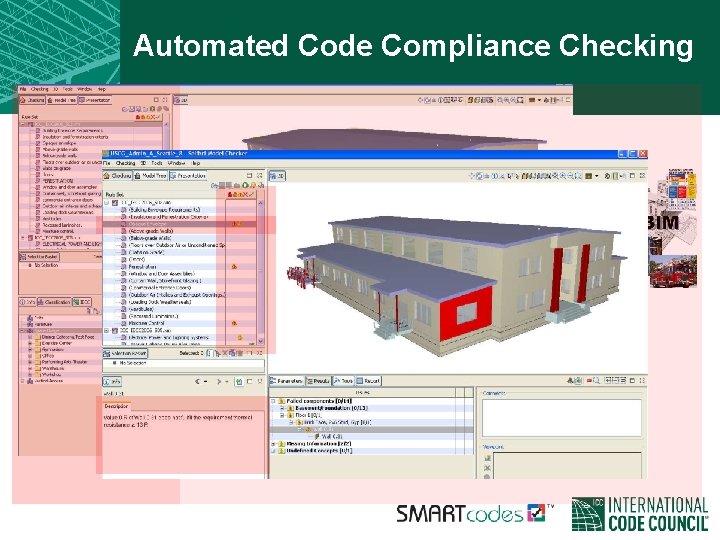
Task: Click the X icon beside the Viewpoint box
Action: (x=487, y=468)
